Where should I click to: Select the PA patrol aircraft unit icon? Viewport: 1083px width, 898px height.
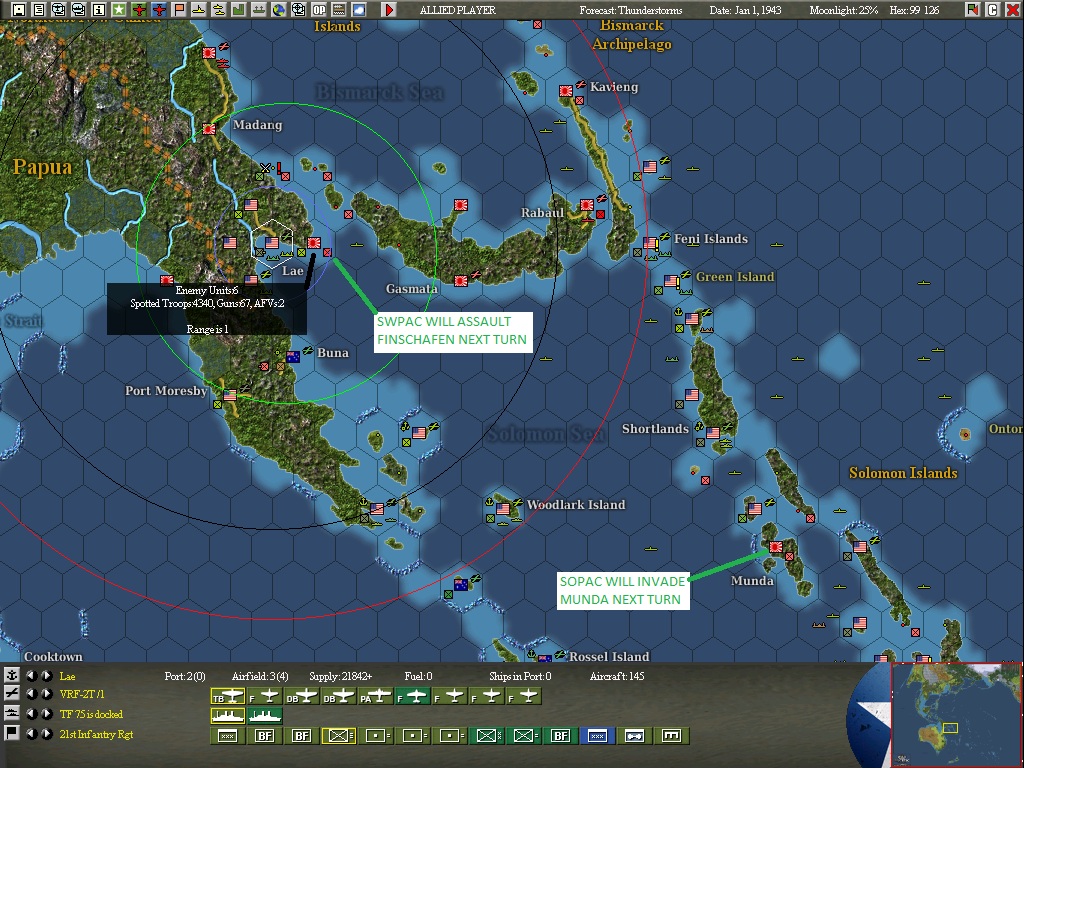[376, 696]
